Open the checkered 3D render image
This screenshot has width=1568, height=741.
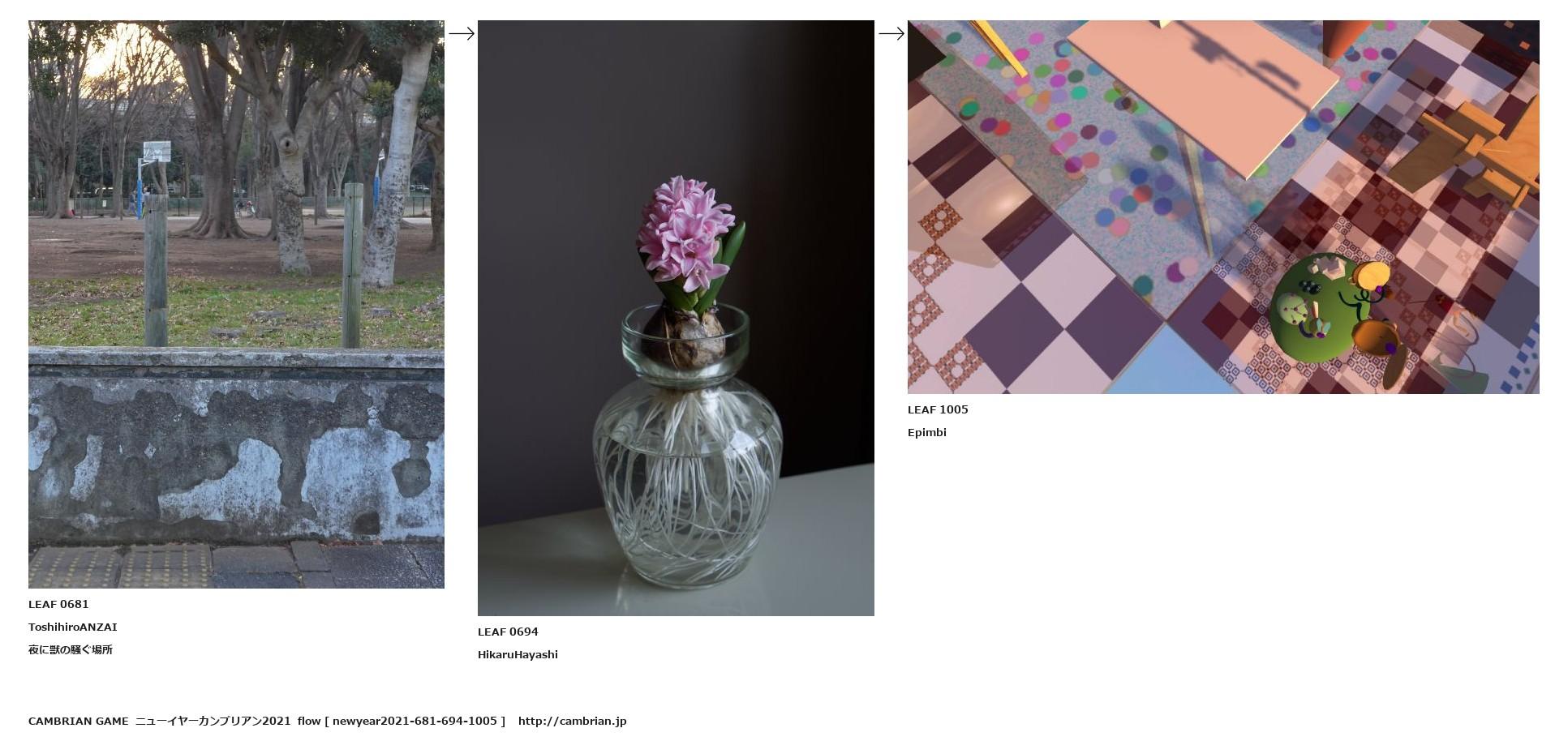pyautogui.click(x=1223, y=207)
